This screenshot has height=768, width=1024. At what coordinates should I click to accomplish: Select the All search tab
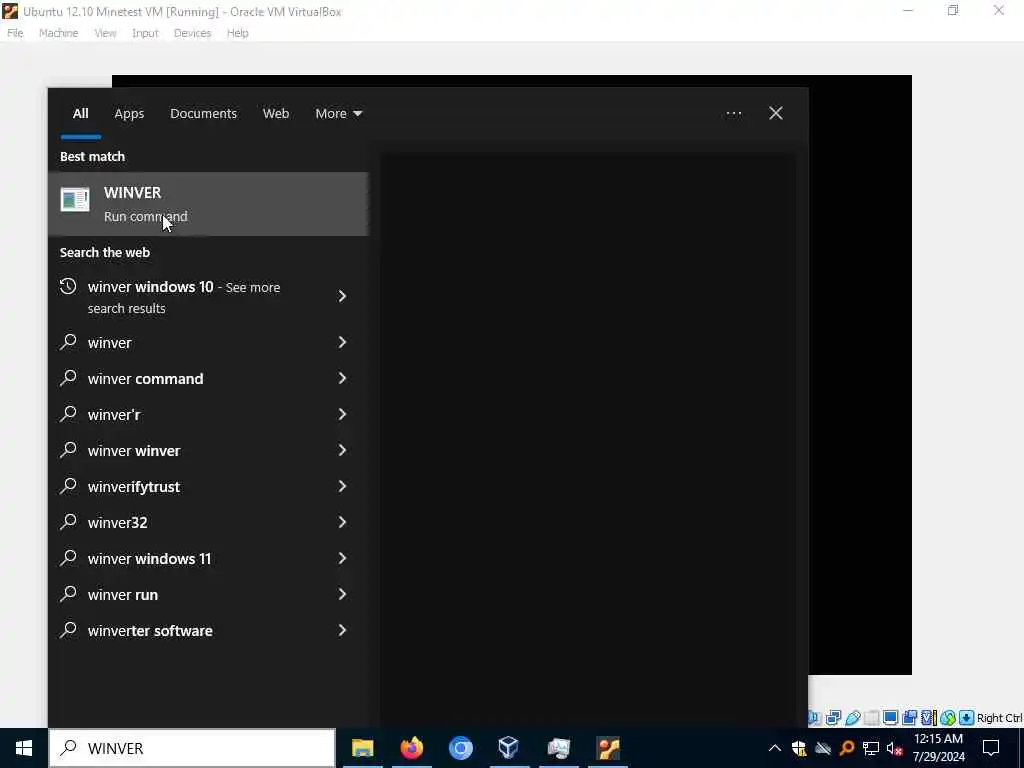[80, 114]
